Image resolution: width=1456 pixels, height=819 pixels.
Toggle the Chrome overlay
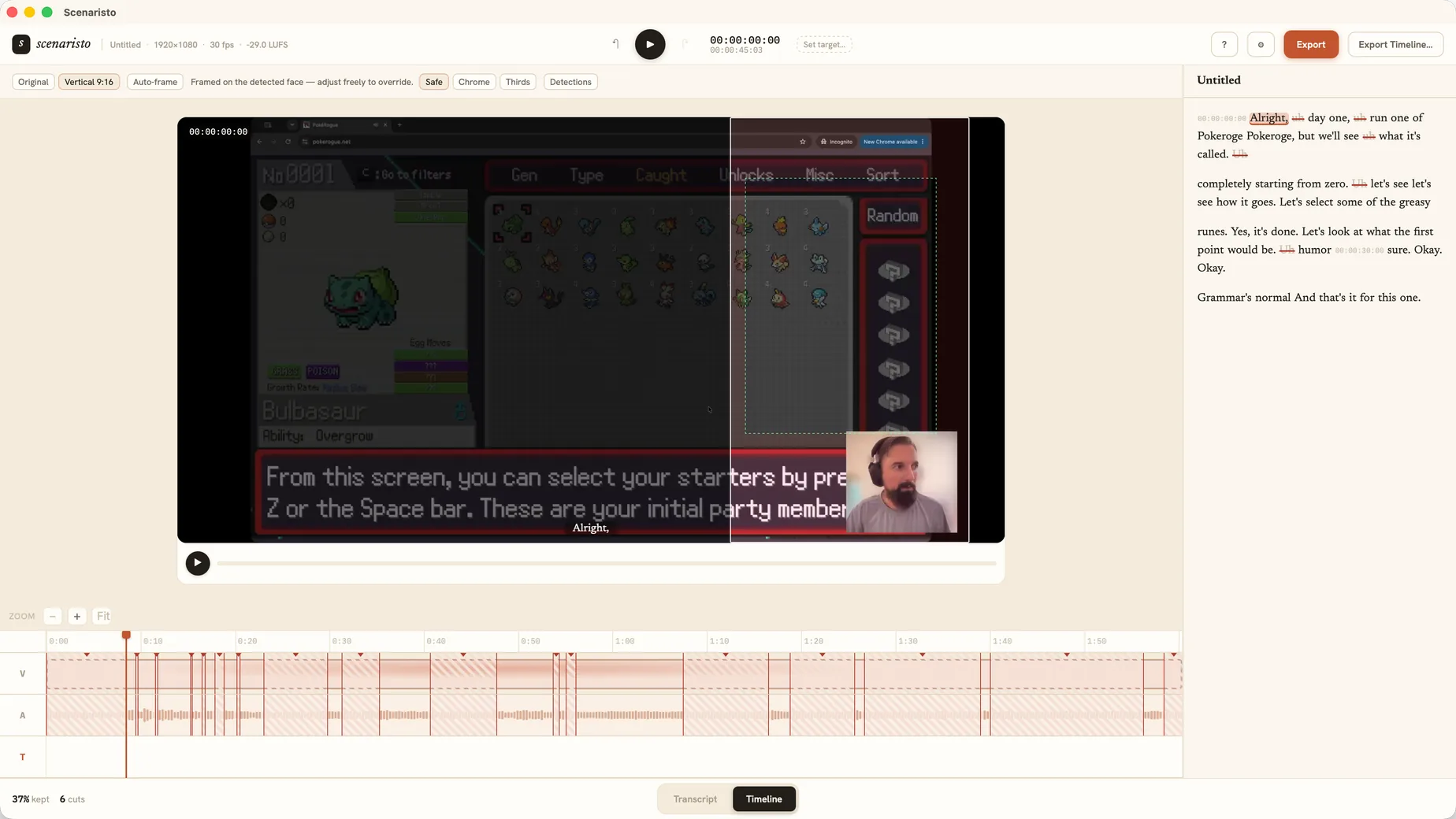474,82
